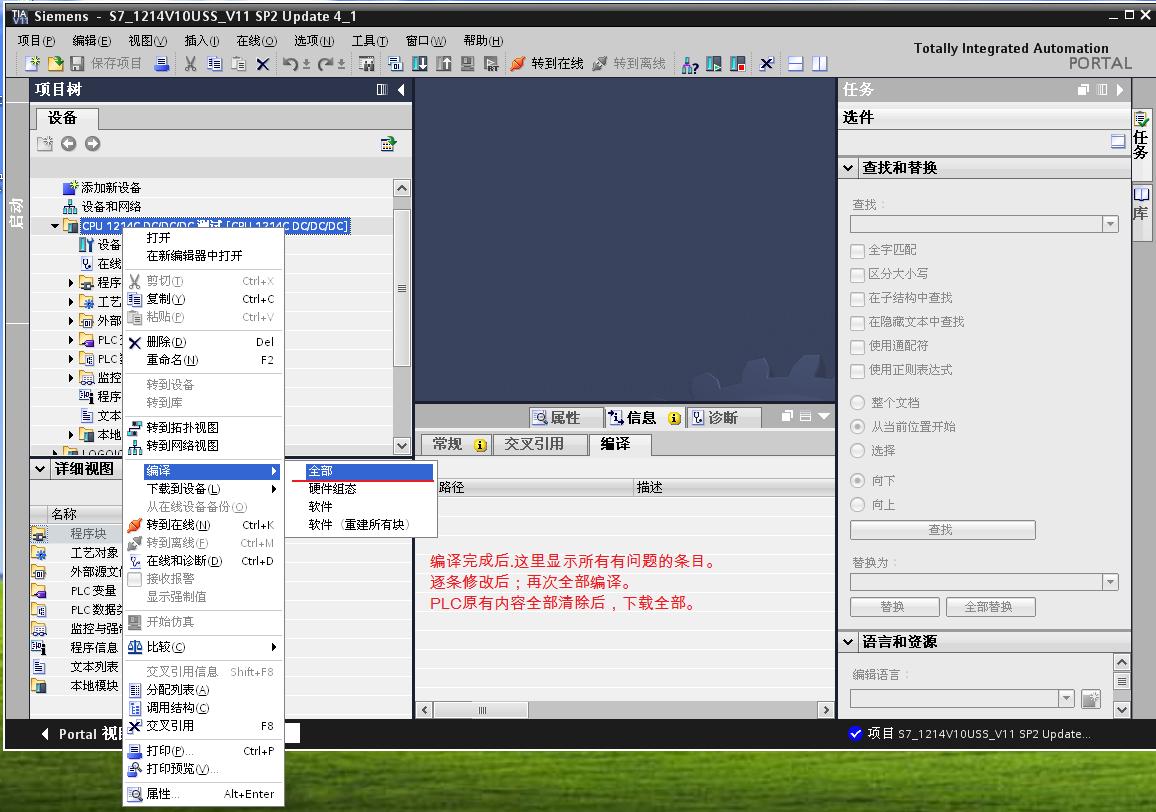Collapse project tree with header arrow

tap(401, 90)
